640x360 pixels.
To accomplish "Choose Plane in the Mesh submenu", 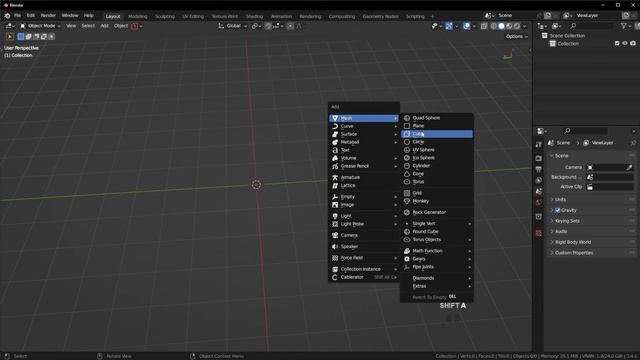I will (x=437, y=126).
